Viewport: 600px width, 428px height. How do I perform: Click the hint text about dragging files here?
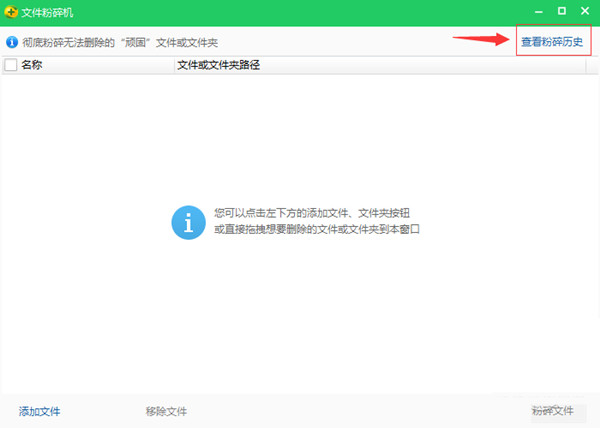pos(316,229)
